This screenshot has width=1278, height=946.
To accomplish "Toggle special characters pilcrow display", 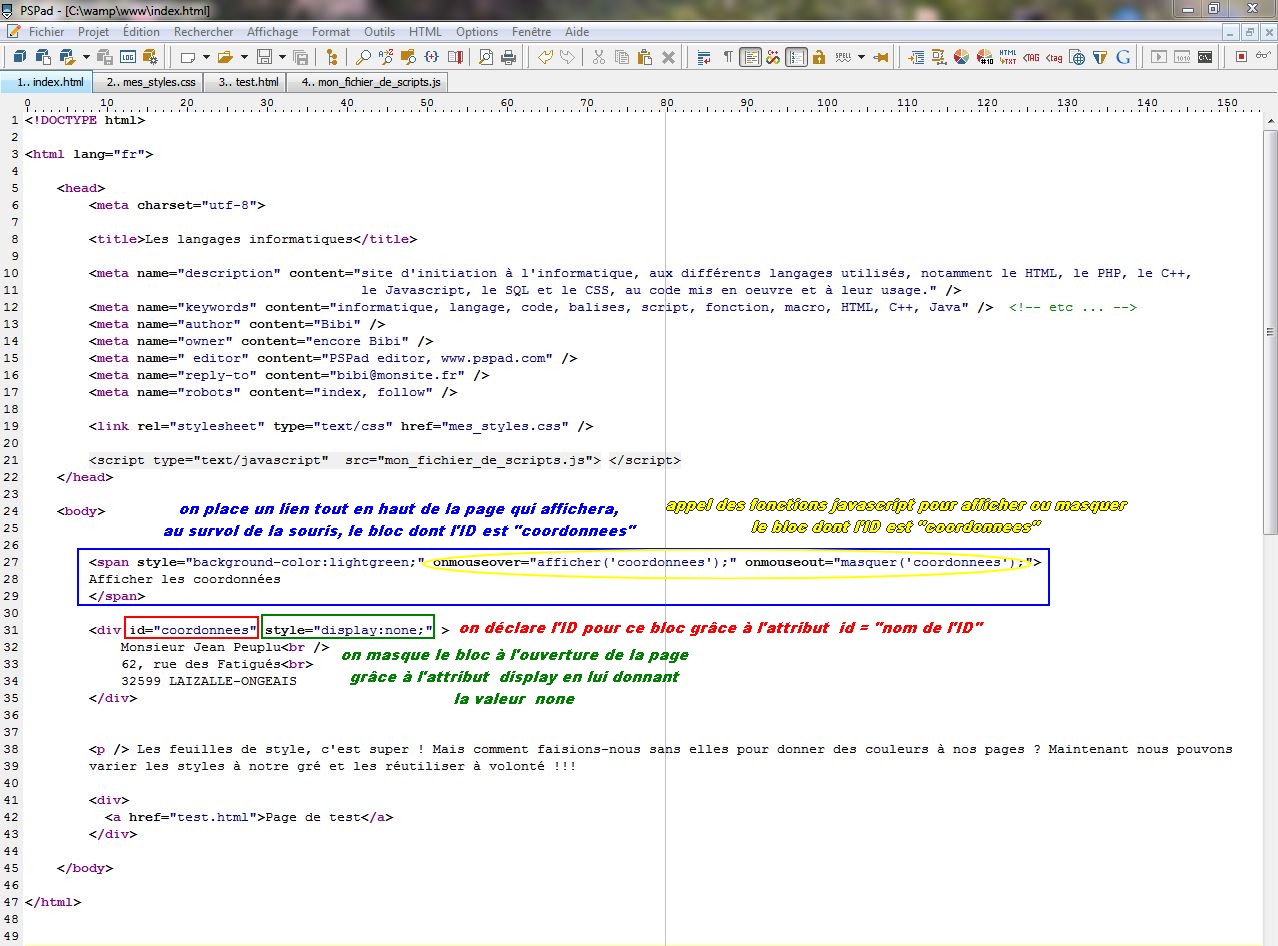I will tap(728, 57).
